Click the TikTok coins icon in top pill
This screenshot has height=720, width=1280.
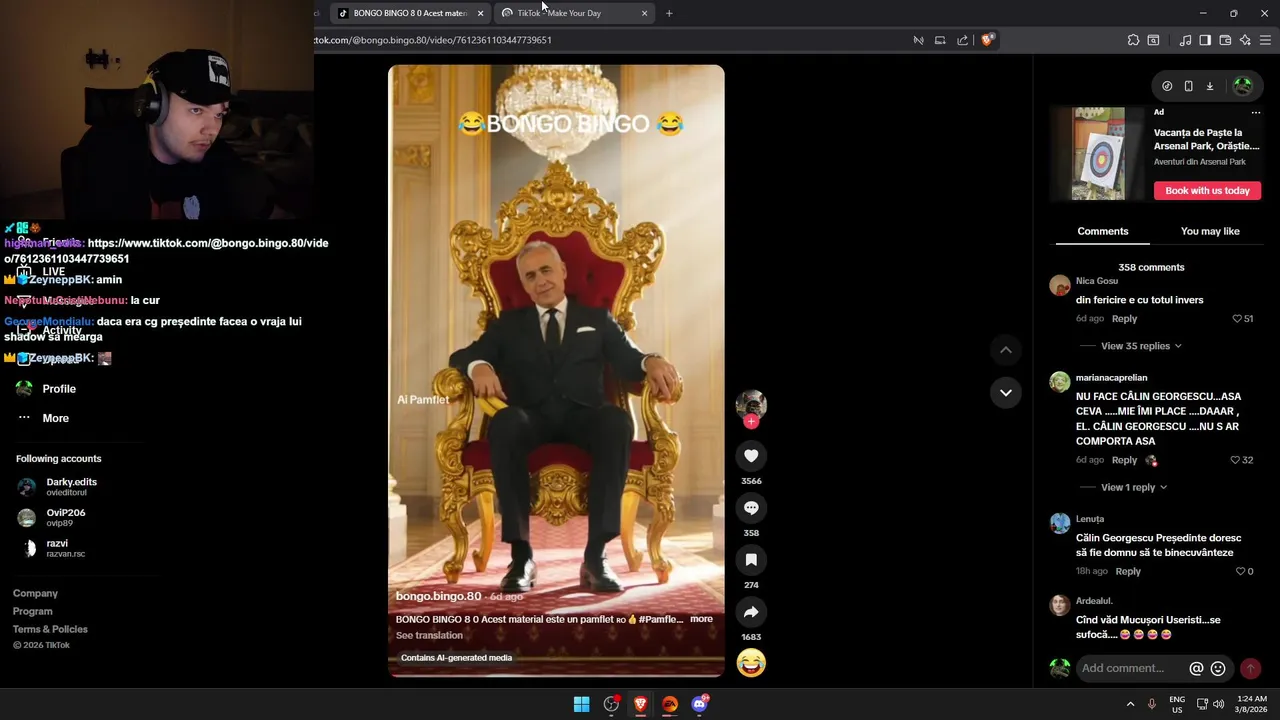1167,86
